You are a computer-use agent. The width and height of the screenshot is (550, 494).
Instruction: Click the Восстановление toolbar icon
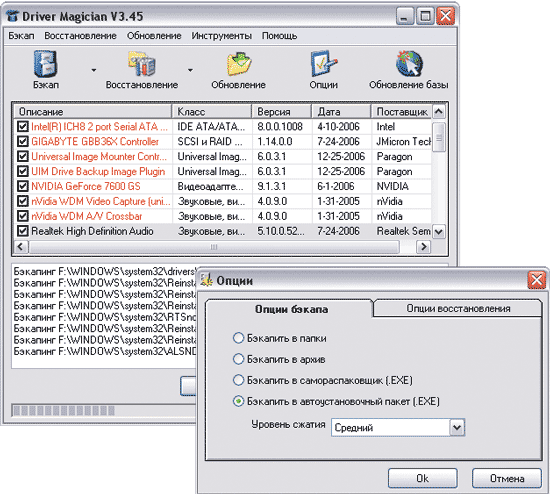point(142,64)
